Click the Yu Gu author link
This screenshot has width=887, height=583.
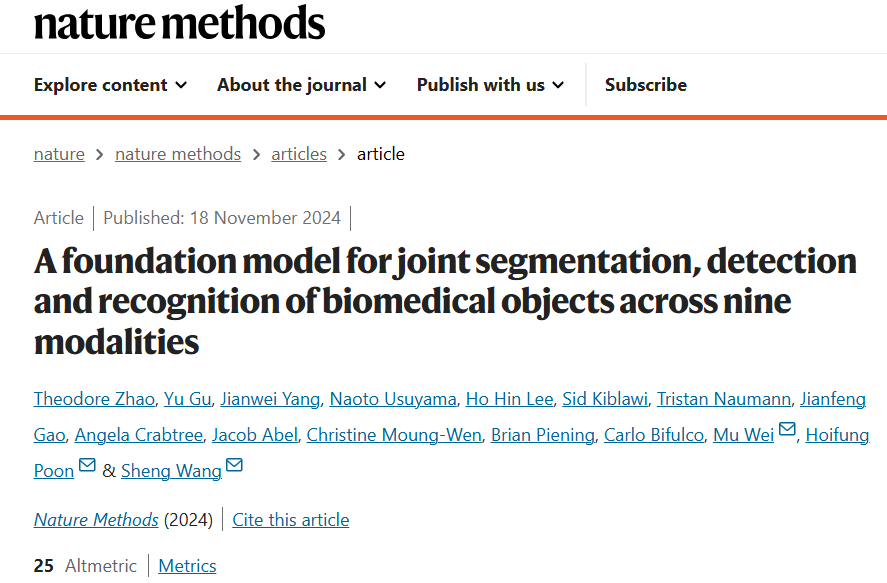[186, 399]
